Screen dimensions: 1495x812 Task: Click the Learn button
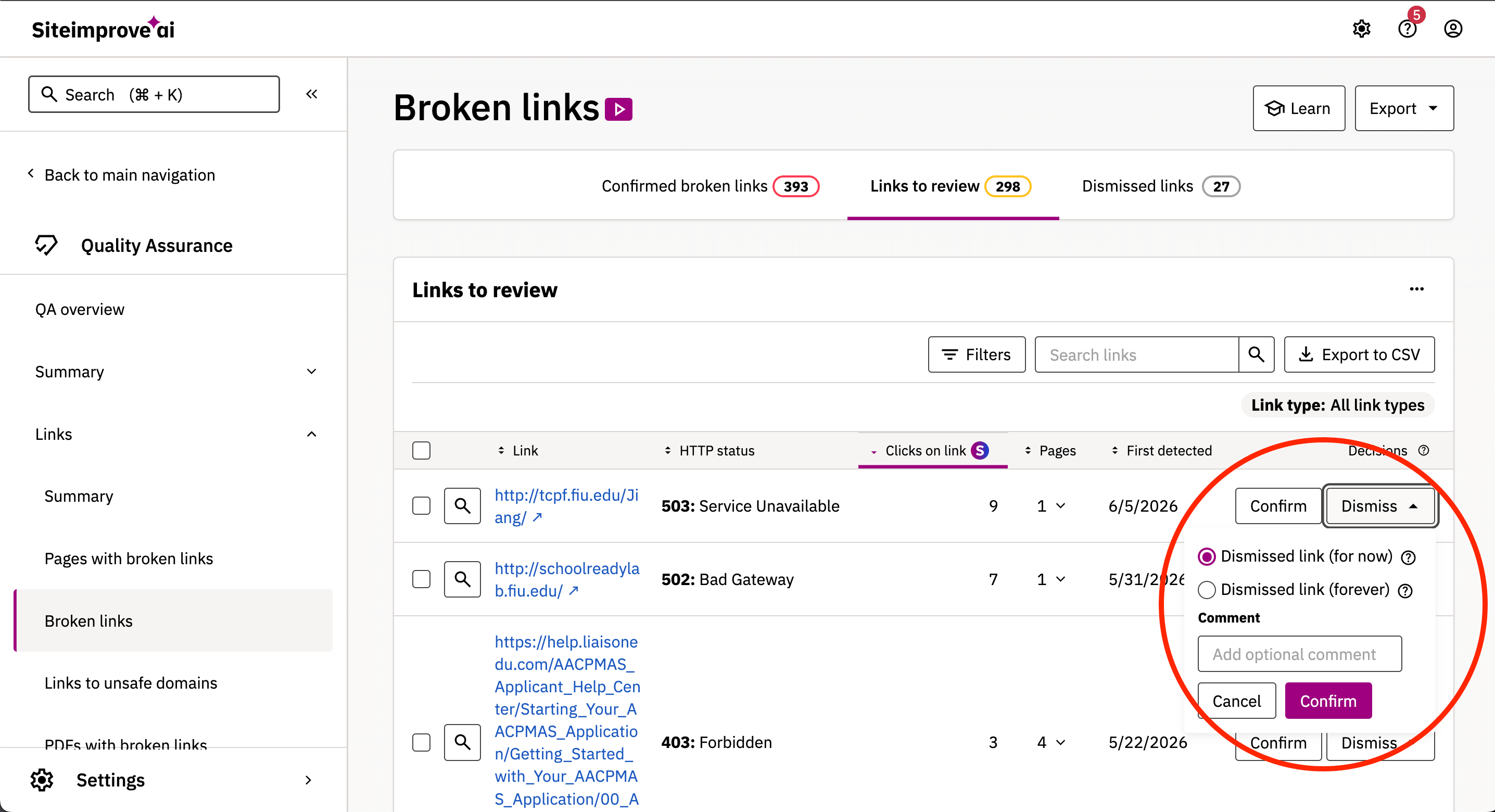coord(1299,109)
